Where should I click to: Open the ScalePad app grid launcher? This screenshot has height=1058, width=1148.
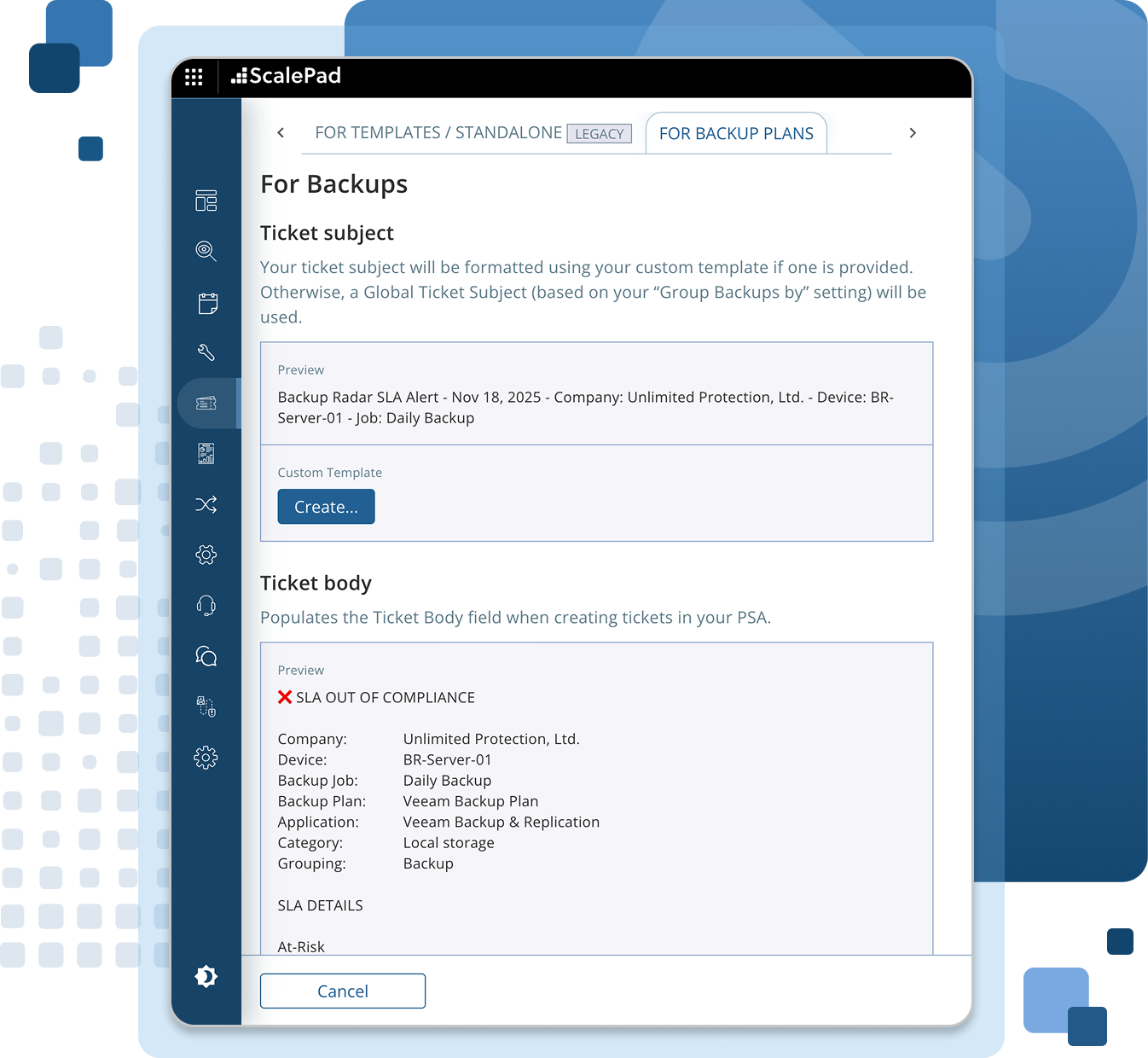pos(194,77)
